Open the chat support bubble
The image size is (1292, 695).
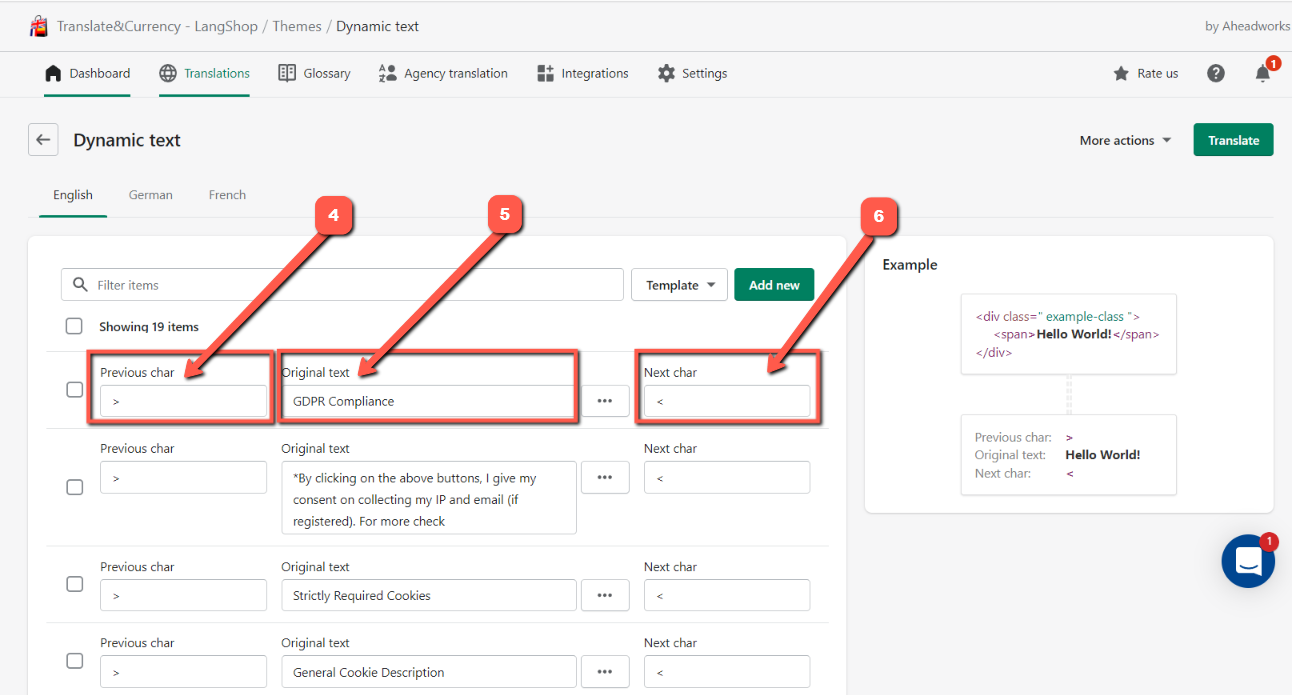1248,561
